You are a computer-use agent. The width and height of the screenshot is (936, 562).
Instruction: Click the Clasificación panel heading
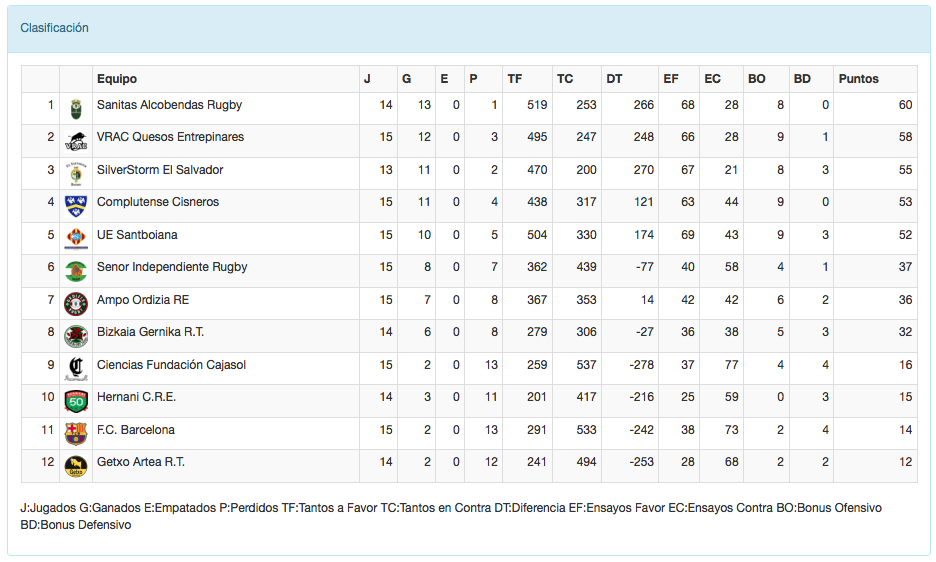[x=55, y=28]
